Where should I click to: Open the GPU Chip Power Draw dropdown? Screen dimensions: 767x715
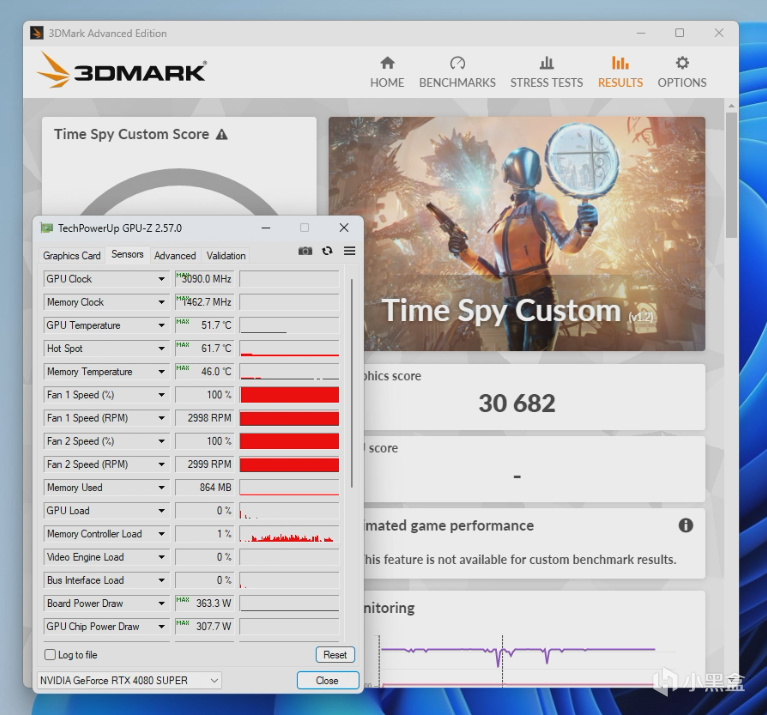(x=161, y=626)
